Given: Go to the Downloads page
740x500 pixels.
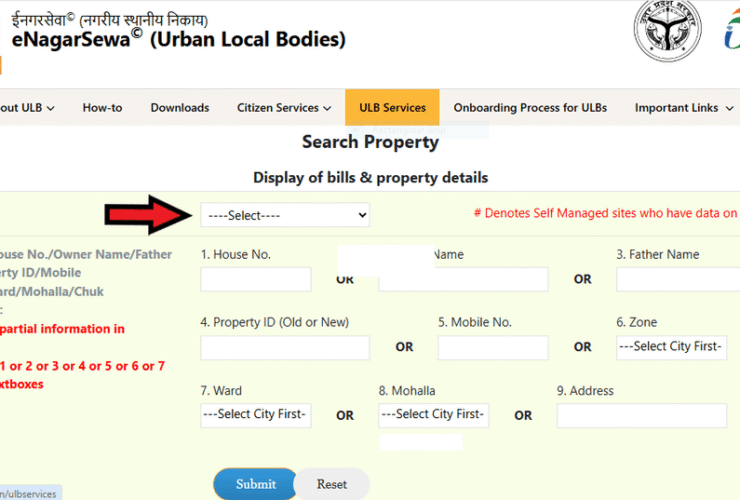Looking at the screenshot, I should click(x=180, y=108).
